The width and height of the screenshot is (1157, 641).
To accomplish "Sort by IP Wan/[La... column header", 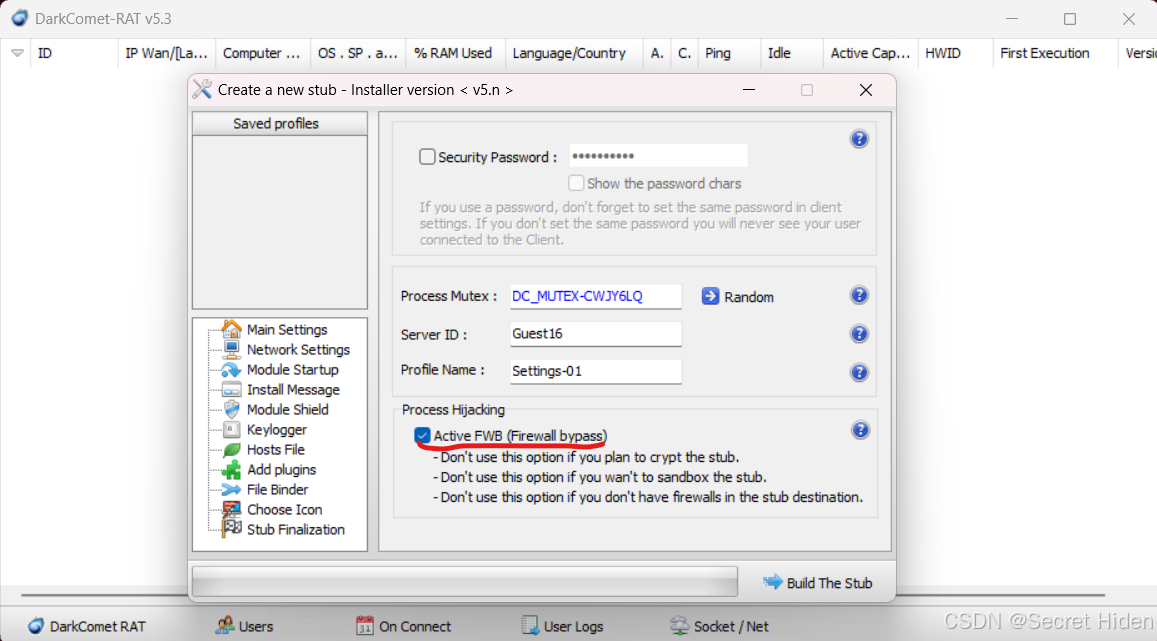I will click(166, 53).
